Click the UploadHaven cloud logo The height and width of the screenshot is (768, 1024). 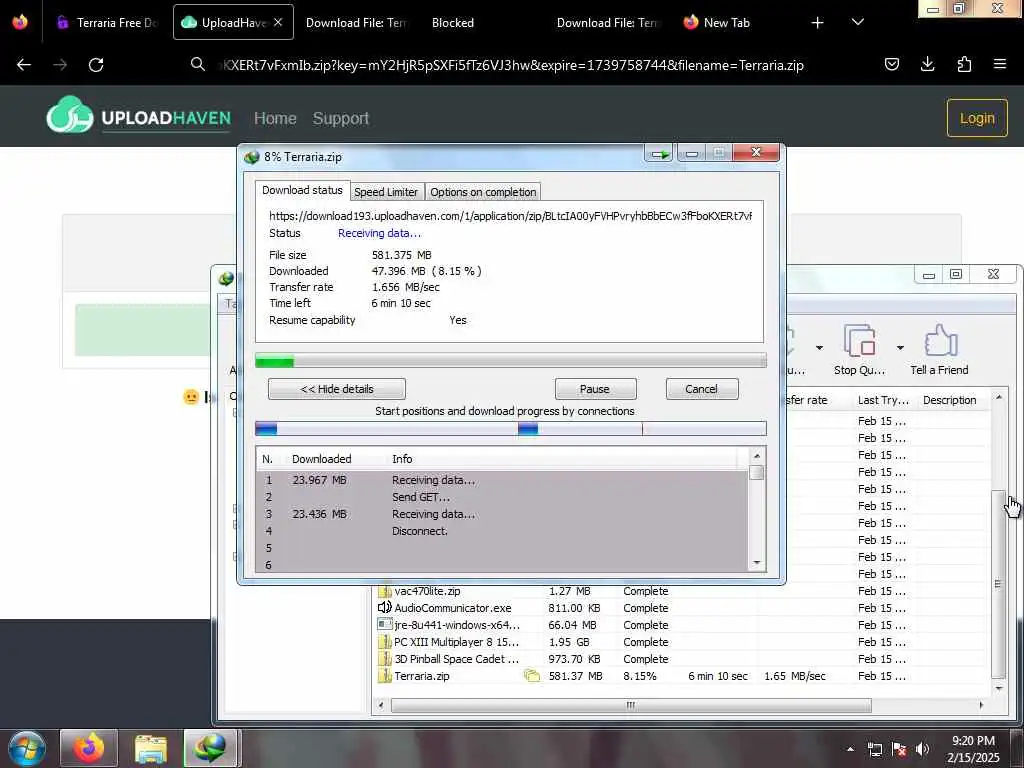[70, 116]
